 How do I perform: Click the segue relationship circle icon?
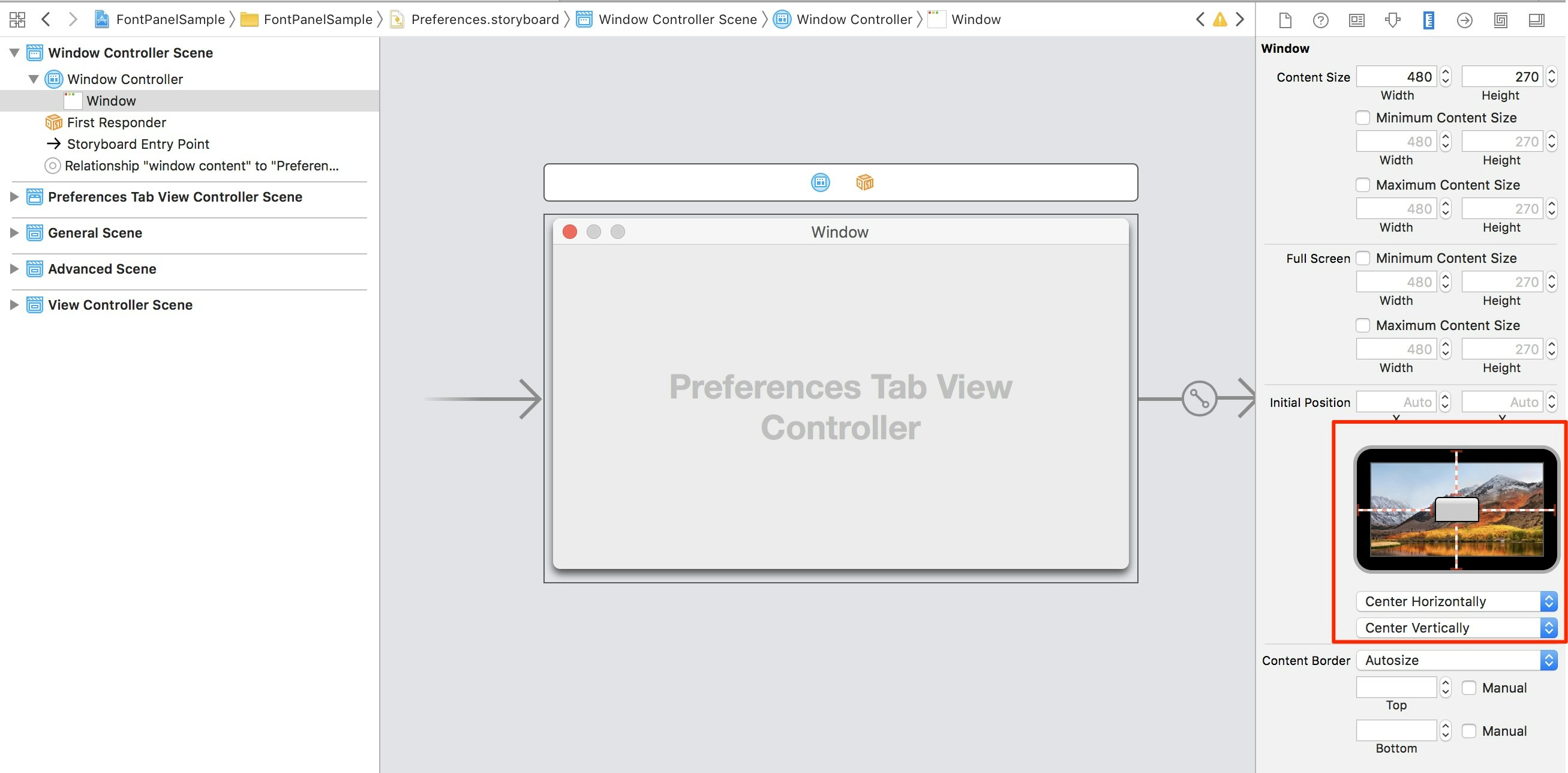pyautogui.click(x=1199, y=399)
